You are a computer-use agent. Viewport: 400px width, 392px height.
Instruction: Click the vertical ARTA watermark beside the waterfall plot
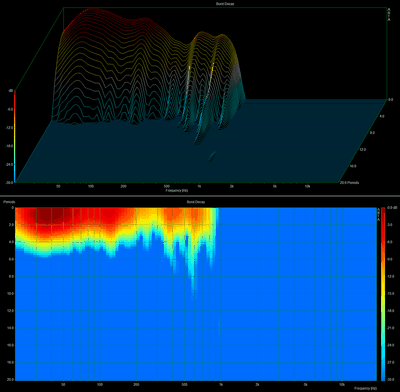tap(389, 15)
